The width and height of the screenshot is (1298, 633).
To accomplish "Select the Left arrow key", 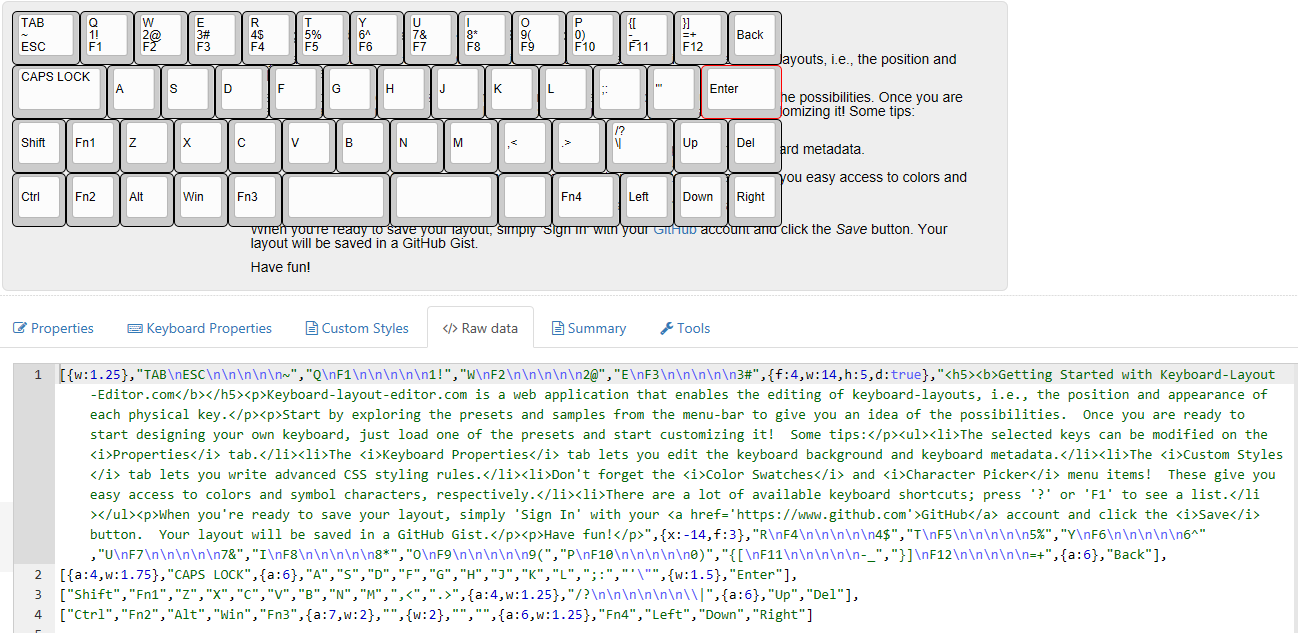I will pos(647,200).
